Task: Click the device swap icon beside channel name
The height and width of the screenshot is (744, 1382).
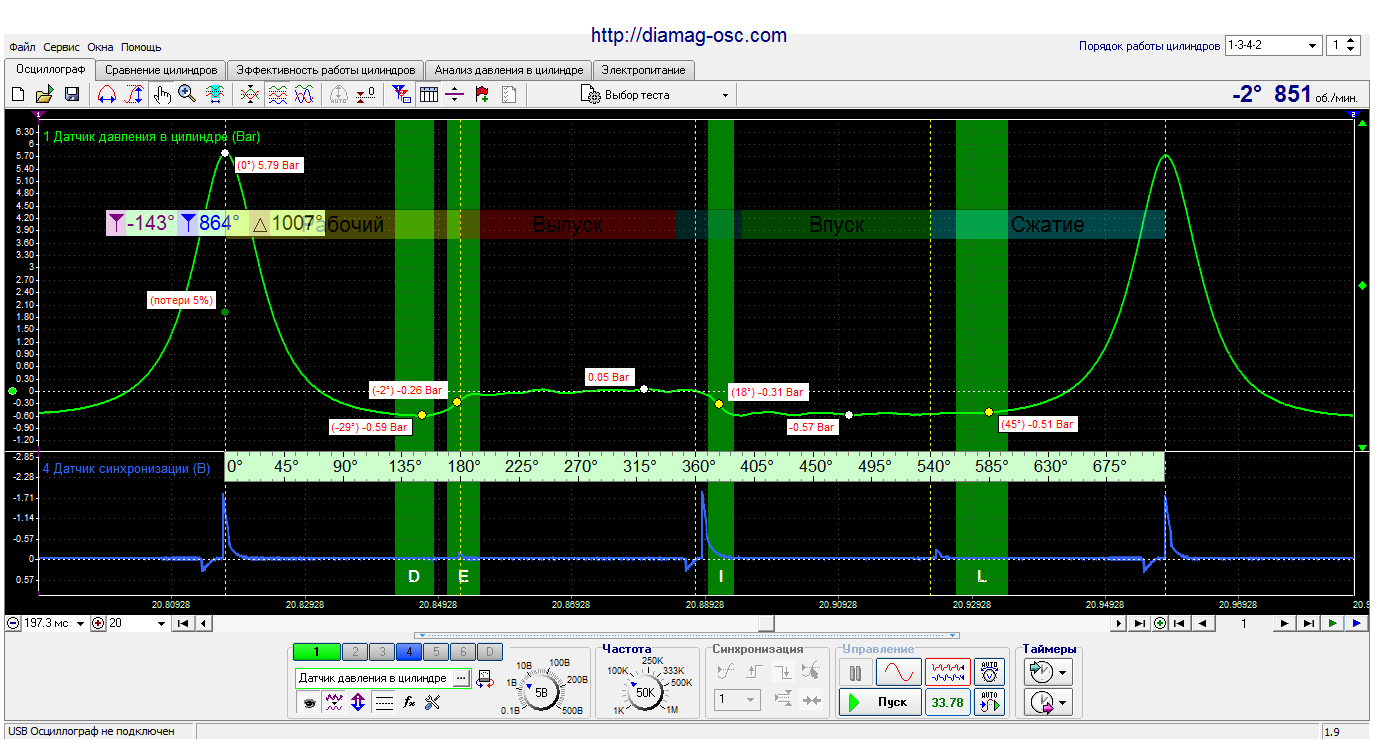Action: 486,679
